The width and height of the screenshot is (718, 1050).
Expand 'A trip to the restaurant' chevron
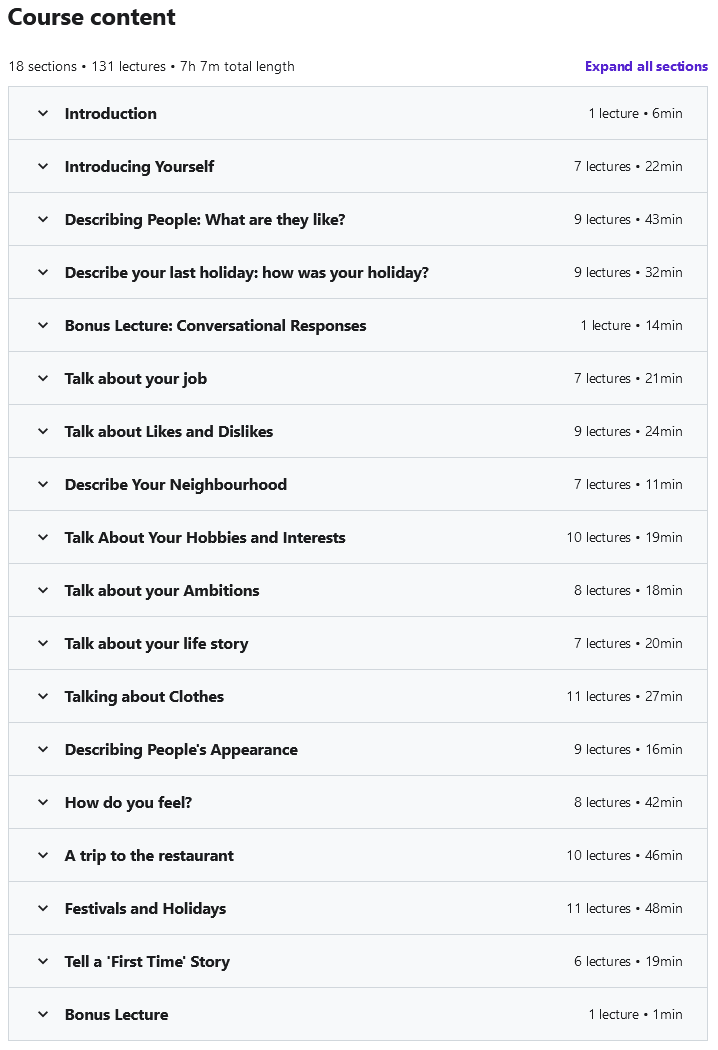[43, 855]
